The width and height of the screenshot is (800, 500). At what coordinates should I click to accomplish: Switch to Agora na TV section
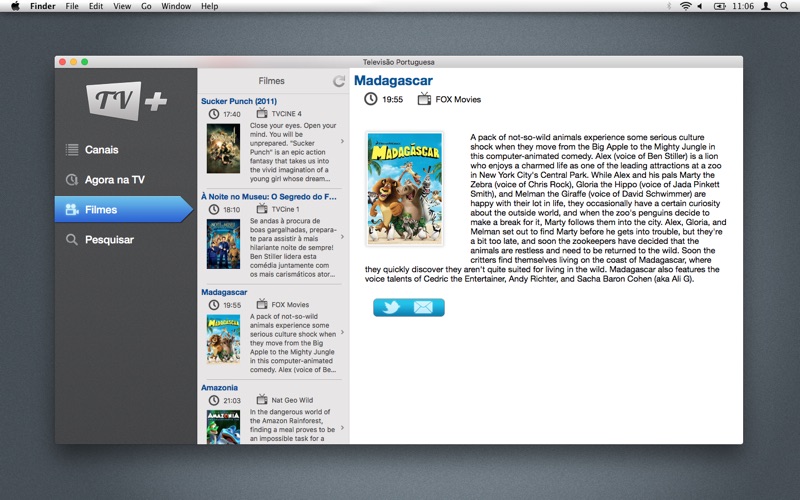tap(126, 180)
